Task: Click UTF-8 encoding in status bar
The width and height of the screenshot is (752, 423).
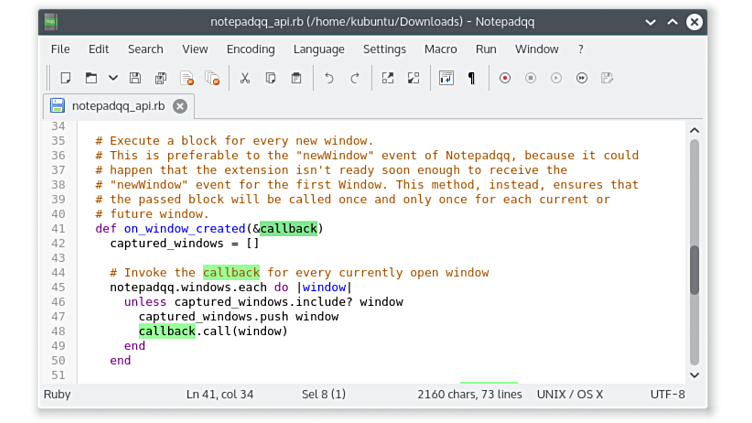Action: pyautogui.click(x=667, y=394)
